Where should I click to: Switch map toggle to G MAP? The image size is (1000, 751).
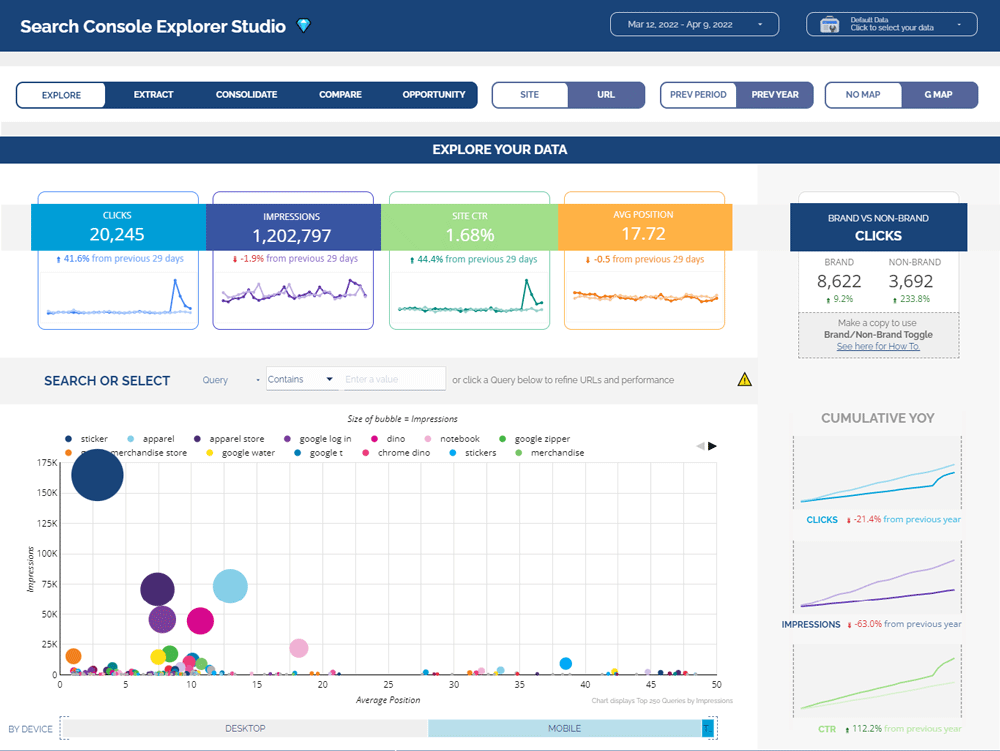939,94
